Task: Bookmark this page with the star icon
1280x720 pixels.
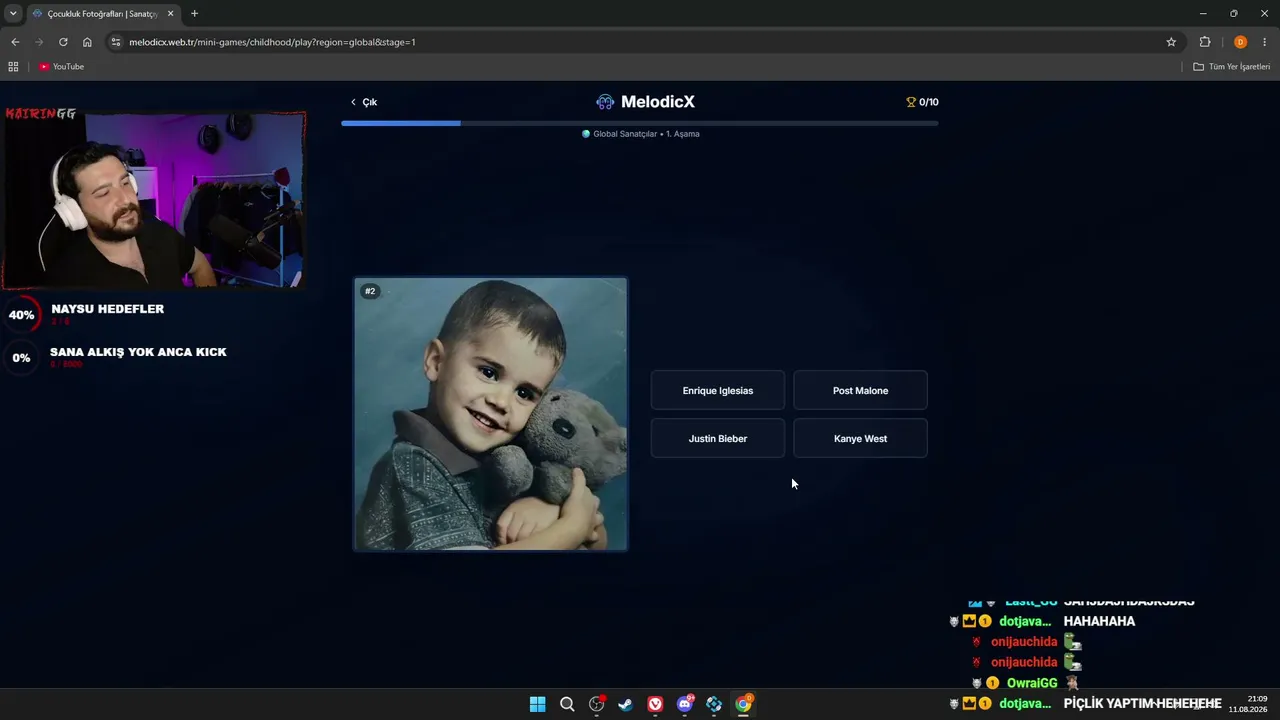Action: [1171, 42]
